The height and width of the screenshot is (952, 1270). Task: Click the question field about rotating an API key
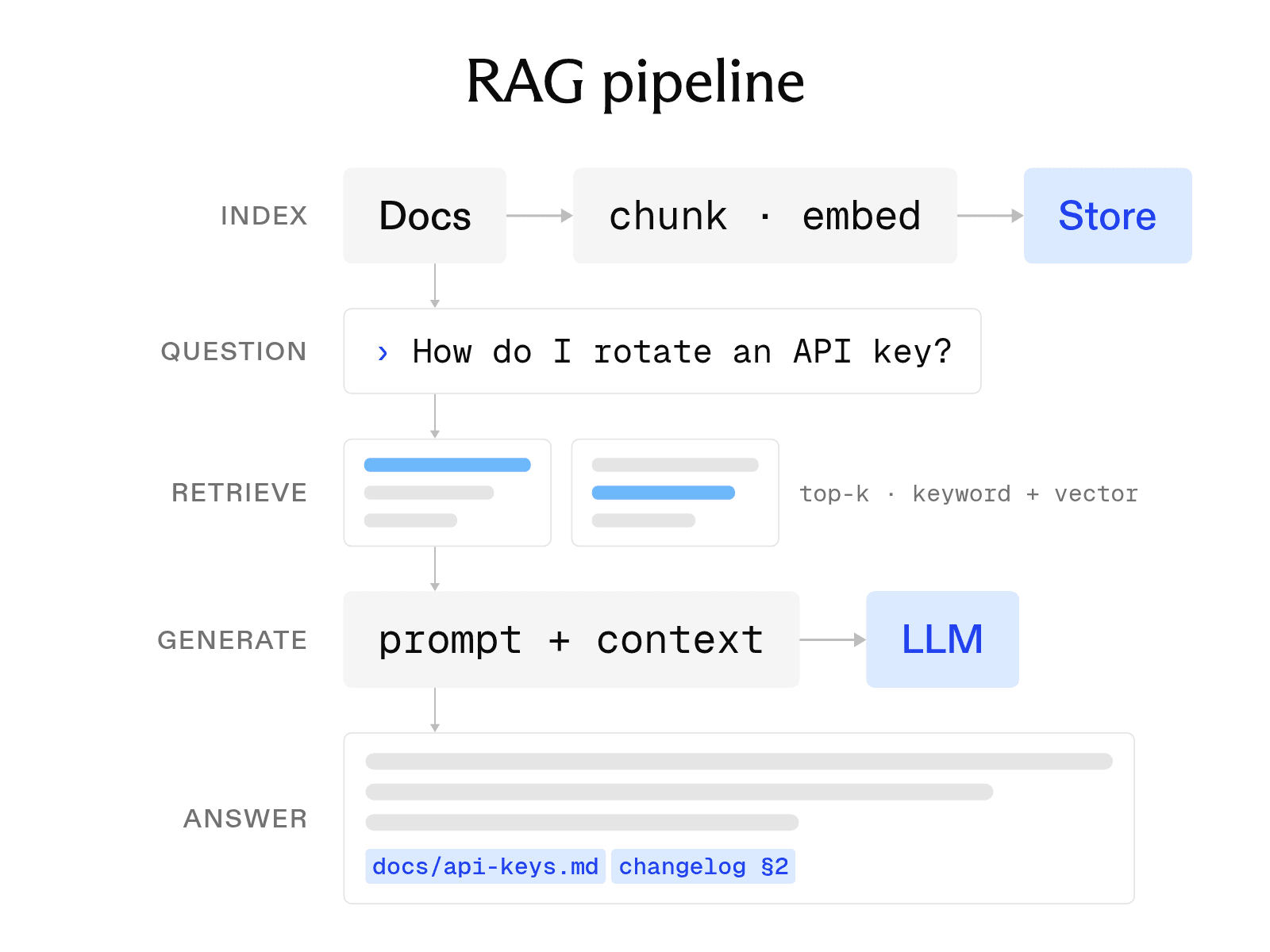pyautogui.click(x=662, y=351)
